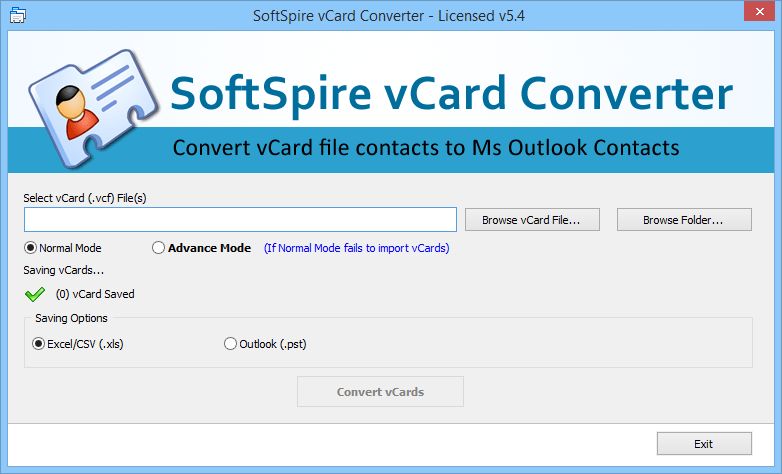Exit the application with Exit button
Screen dimensions: 782x474
point(704,444)
